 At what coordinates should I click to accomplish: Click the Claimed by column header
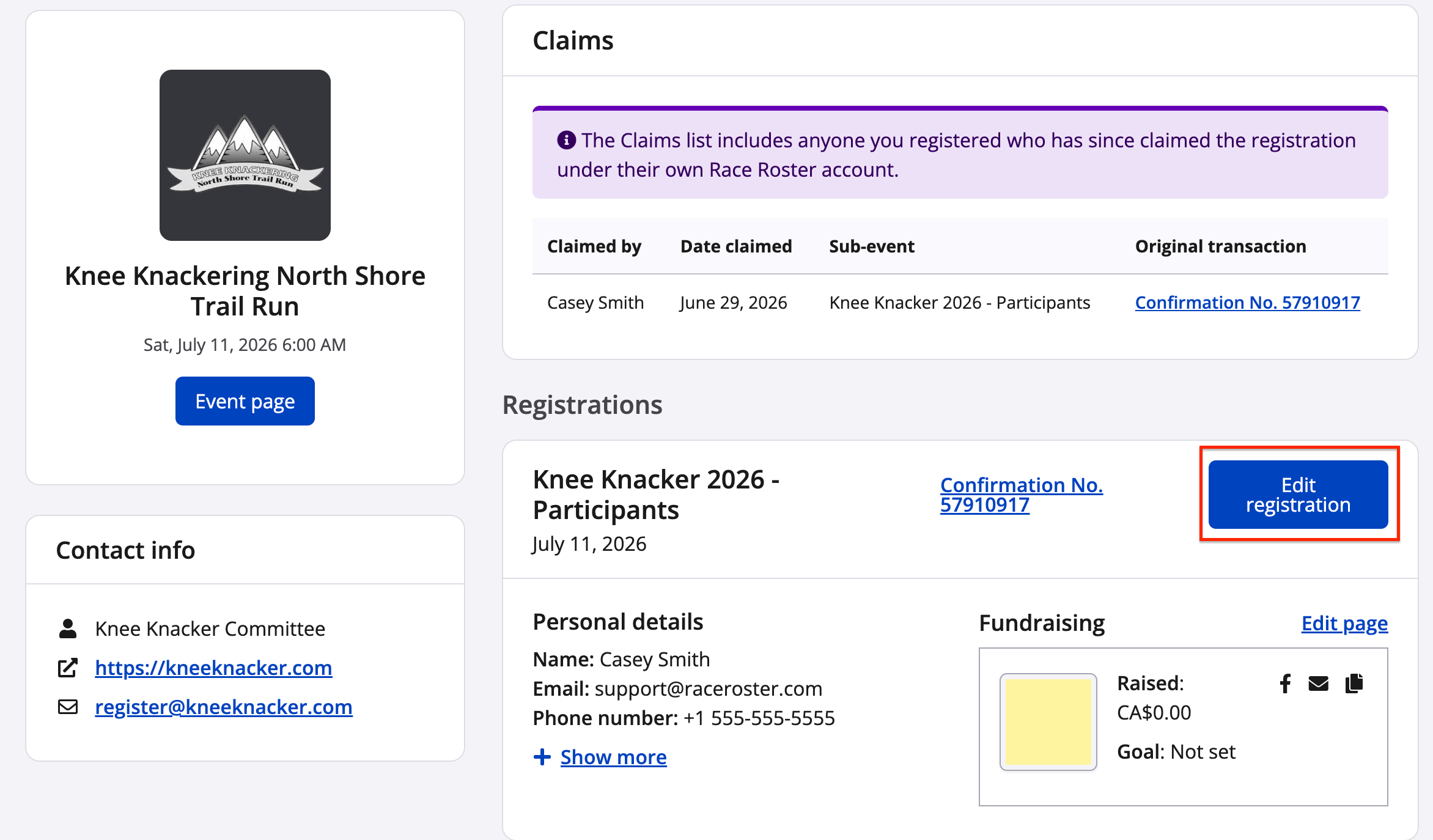594,246
